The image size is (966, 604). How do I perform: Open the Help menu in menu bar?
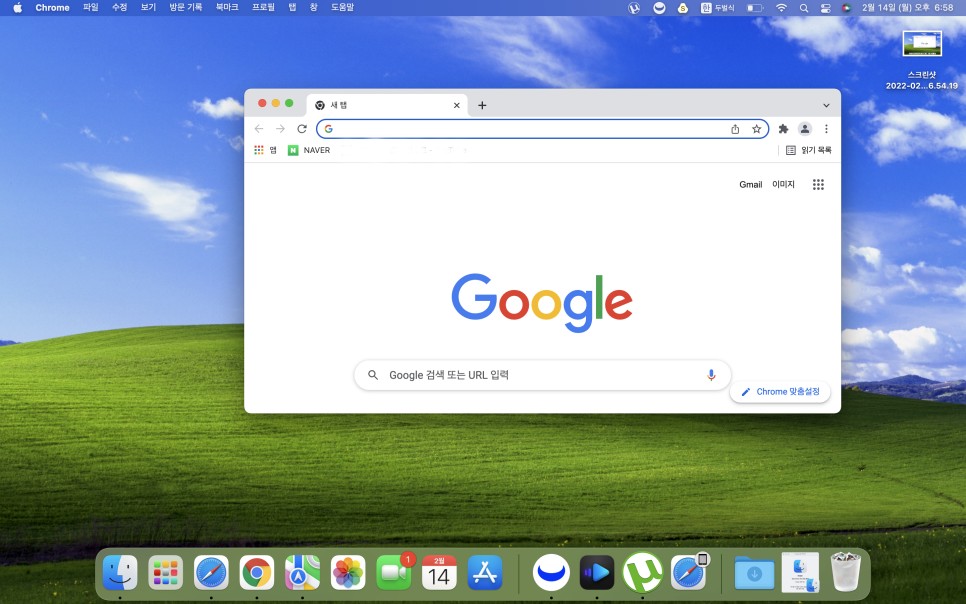343,8
